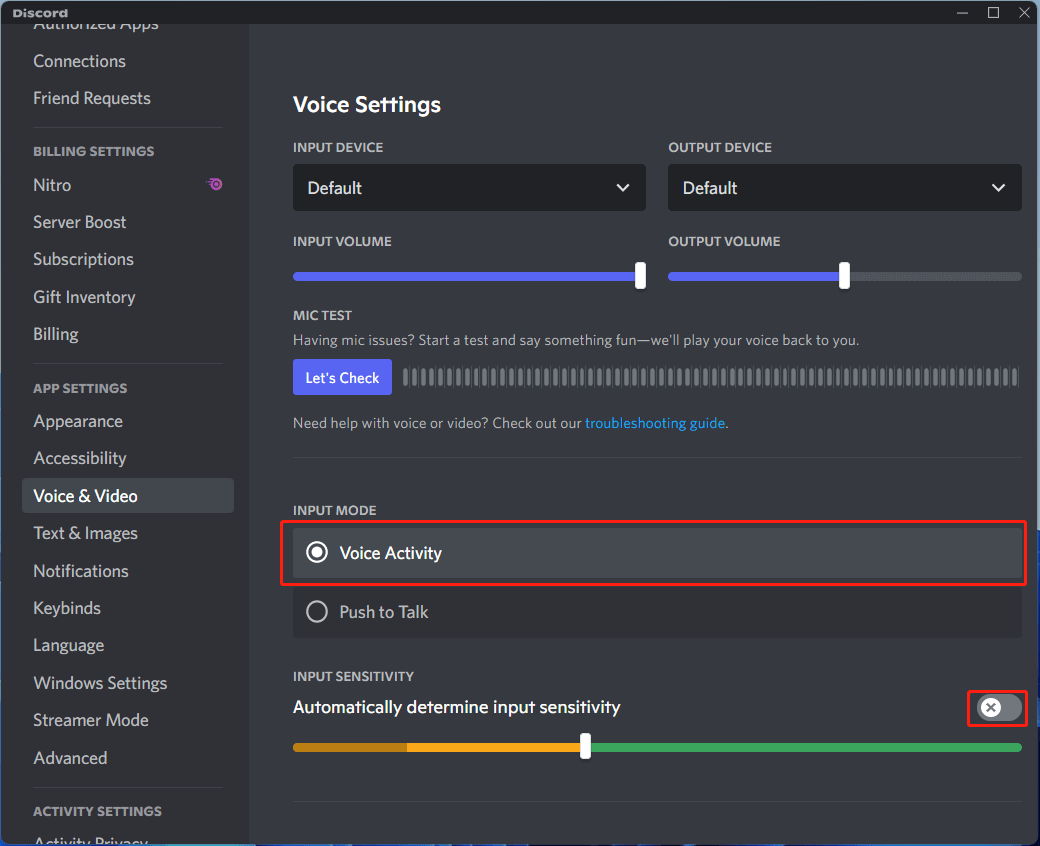
Task: Select the Push to Talk radio button
Action: [x=317, y=611]
